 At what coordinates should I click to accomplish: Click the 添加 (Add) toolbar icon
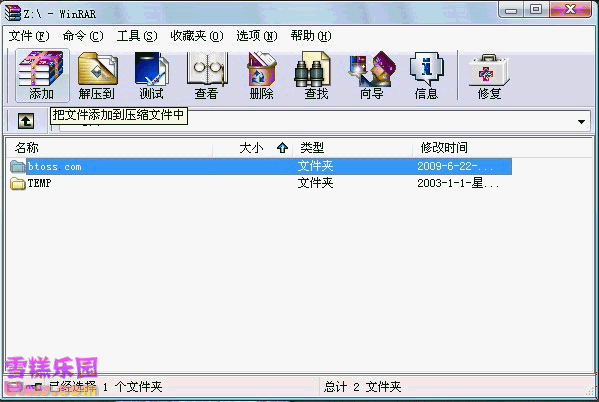42,76
